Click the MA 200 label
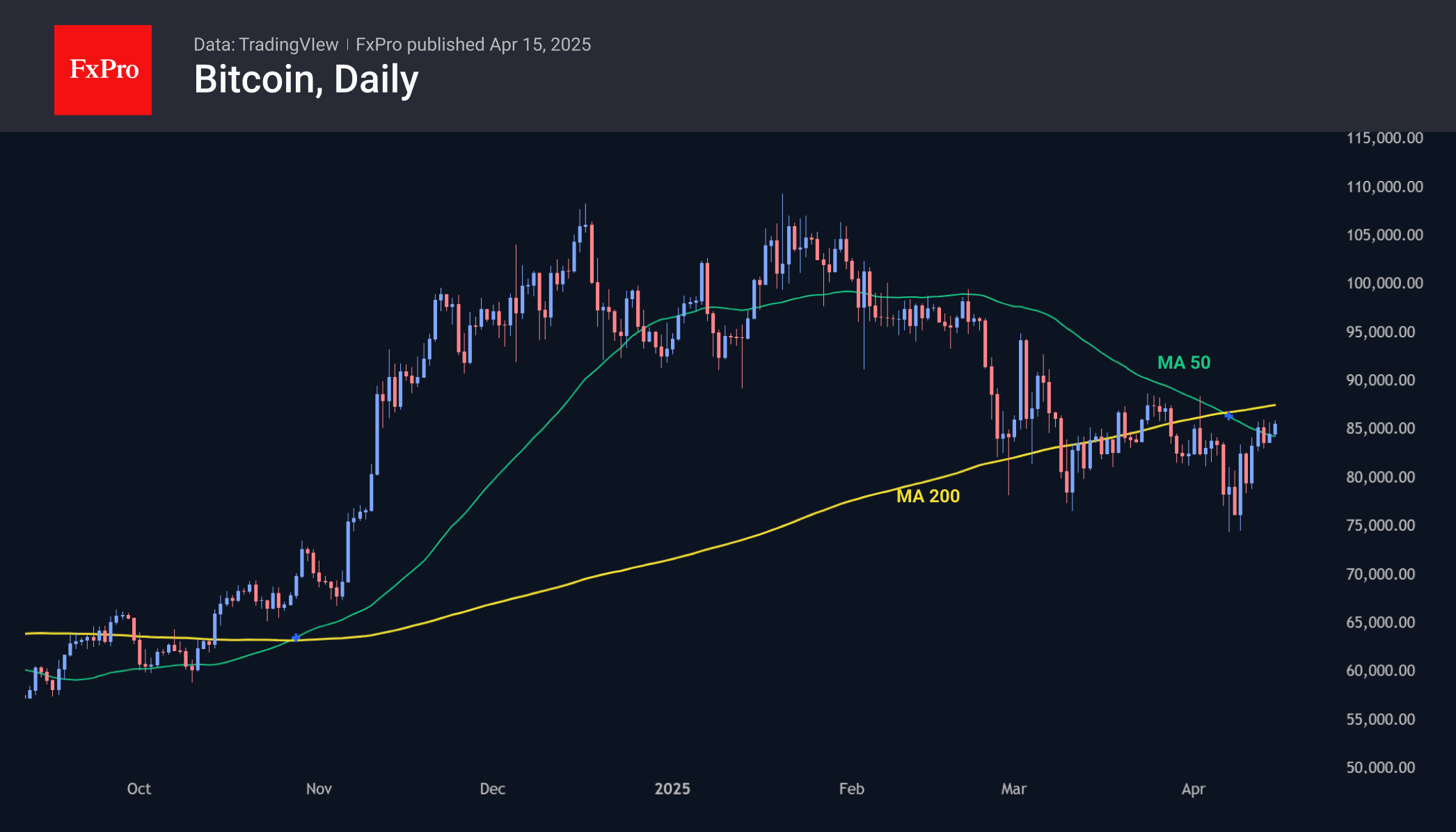1456x832 pixels. 928,496
